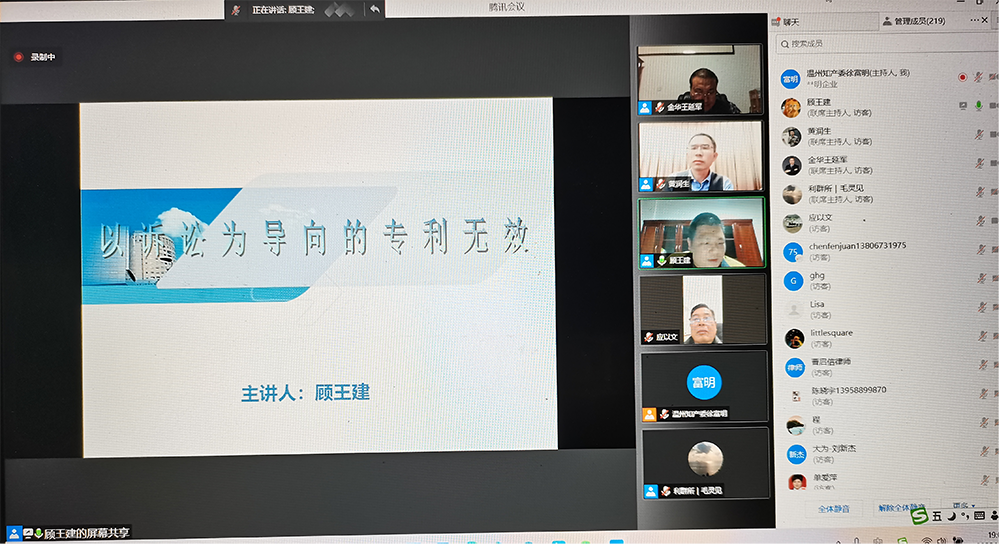Click the recording dot beside host 温州知产委徐富明
The width and height of the screenshot is (1000, 544).
click(962, 77)
